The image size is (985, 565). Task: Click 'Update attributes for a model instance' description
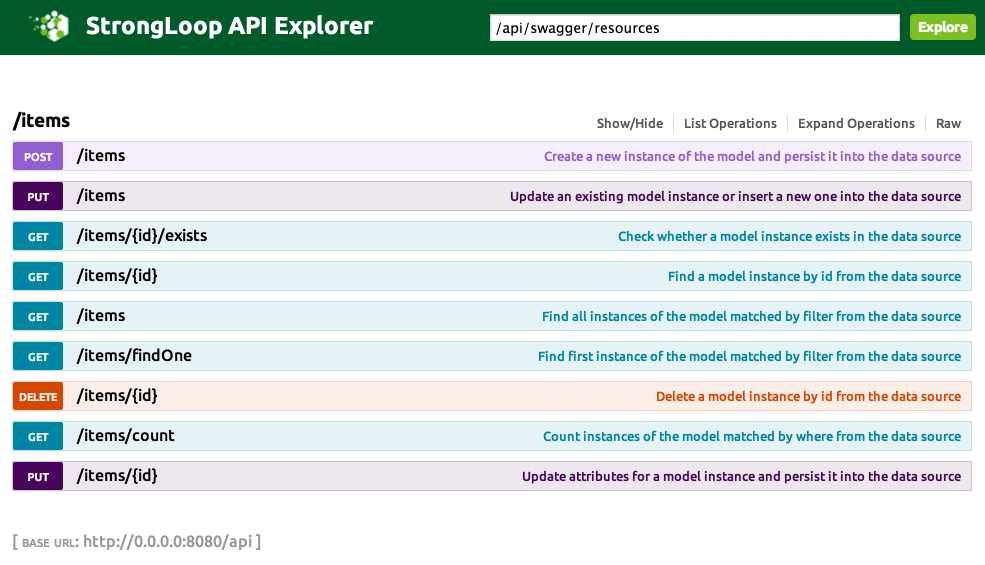(741, 476)
